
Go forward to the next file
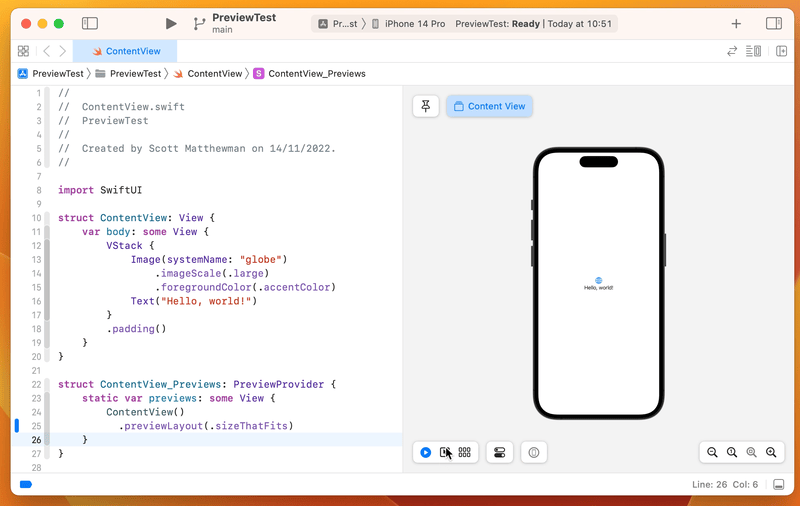[62, 51]
